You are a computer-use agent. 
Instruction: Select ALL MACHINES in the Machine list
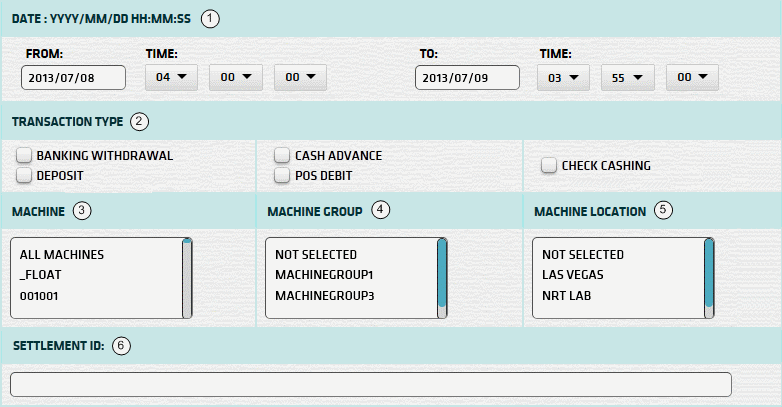point(62,255)
